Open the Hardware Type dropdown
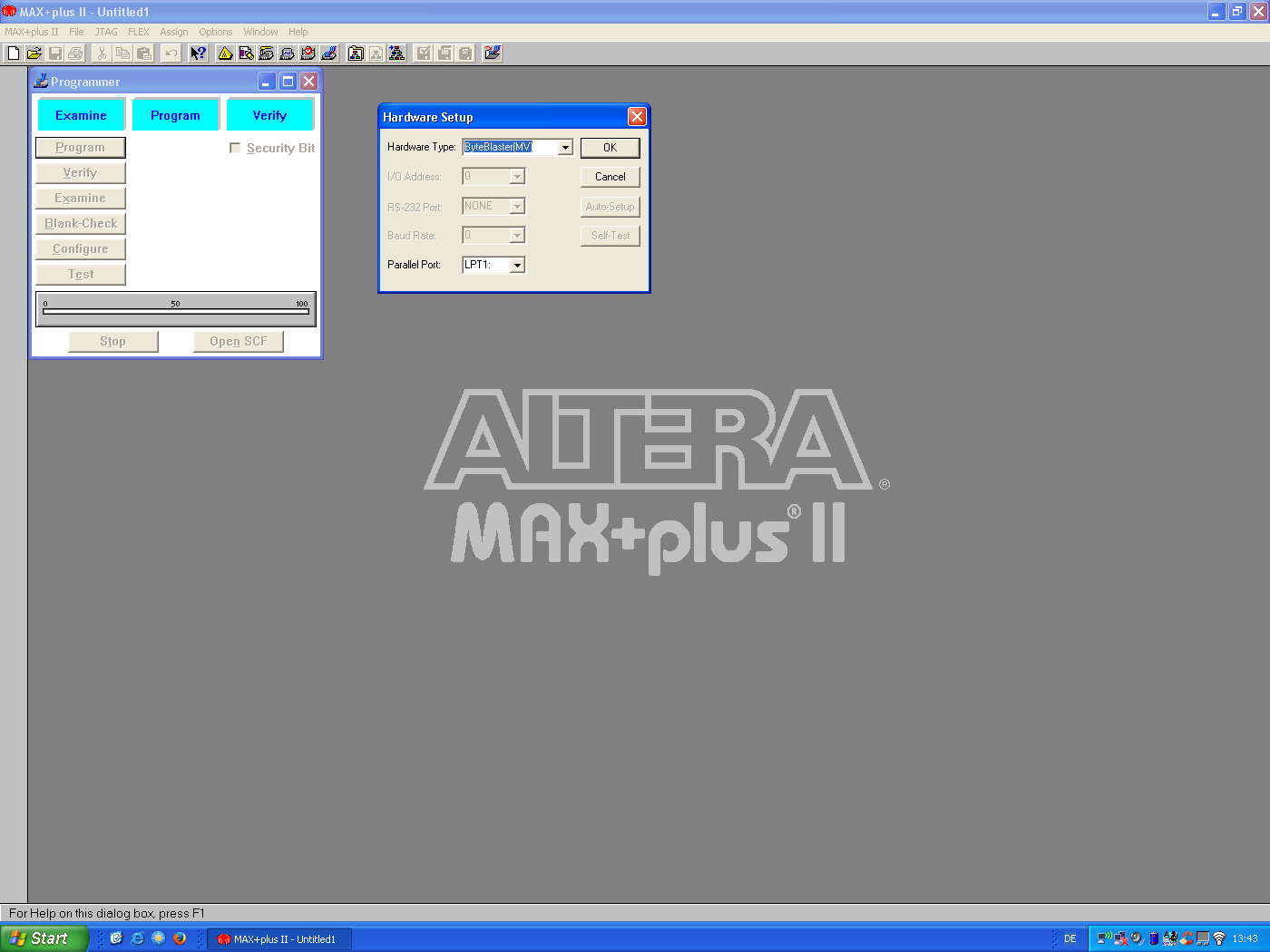Viewport: 1270px width, 952px height. point(565,147)
